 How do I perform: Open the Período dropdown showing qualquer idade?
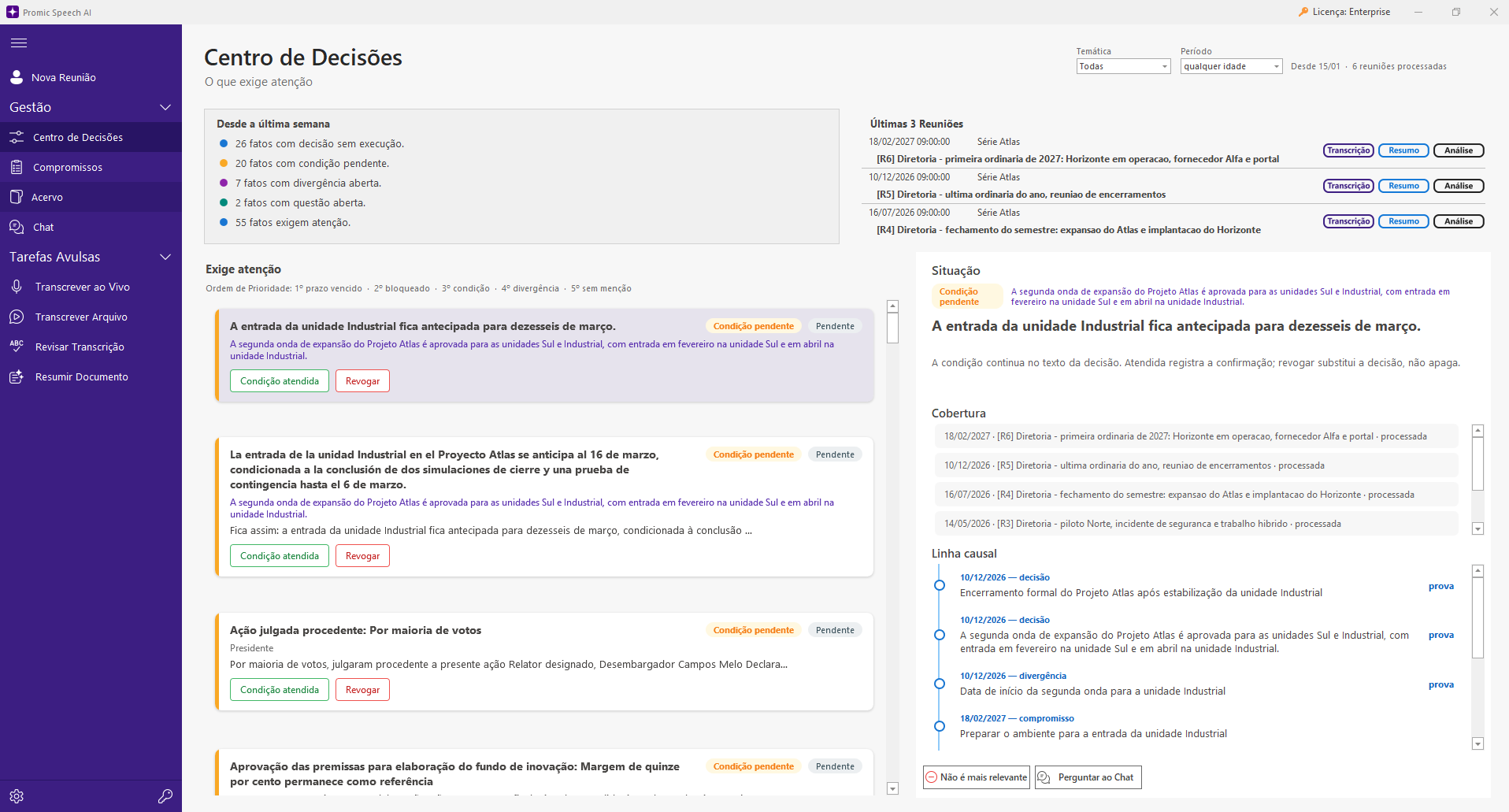point(1231,66)
